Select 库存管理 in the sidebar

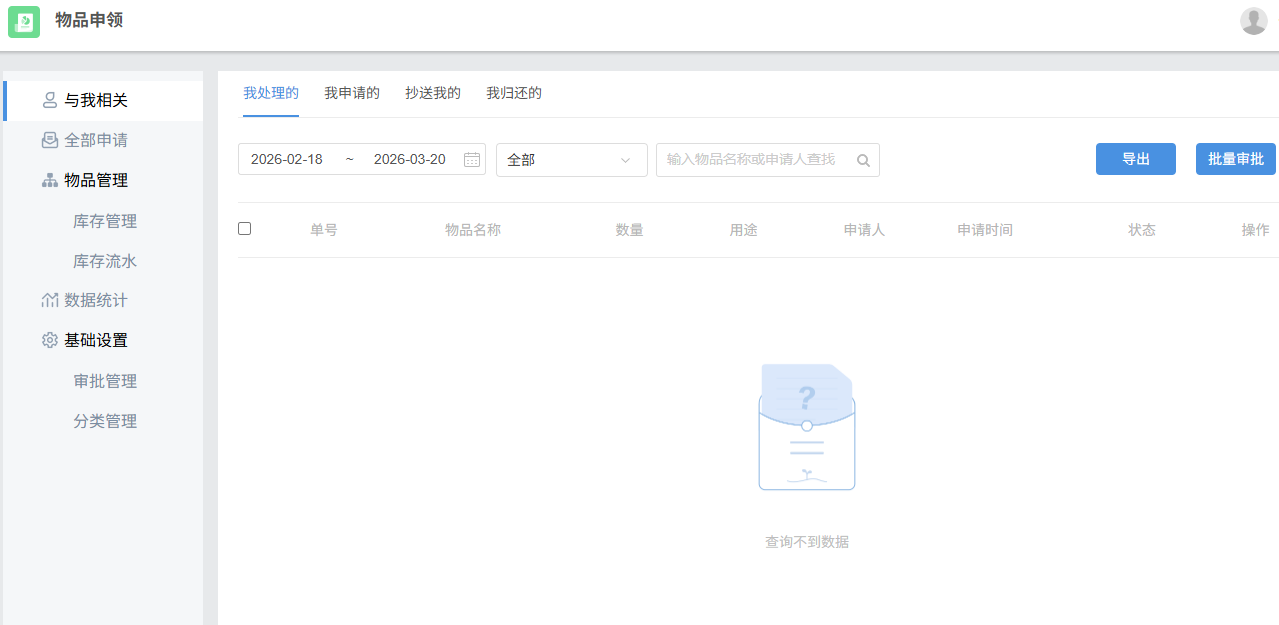coord(105,221)
